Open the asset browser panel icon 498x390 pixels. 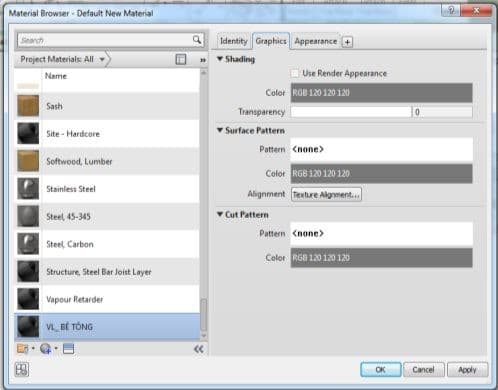(68, 349)
